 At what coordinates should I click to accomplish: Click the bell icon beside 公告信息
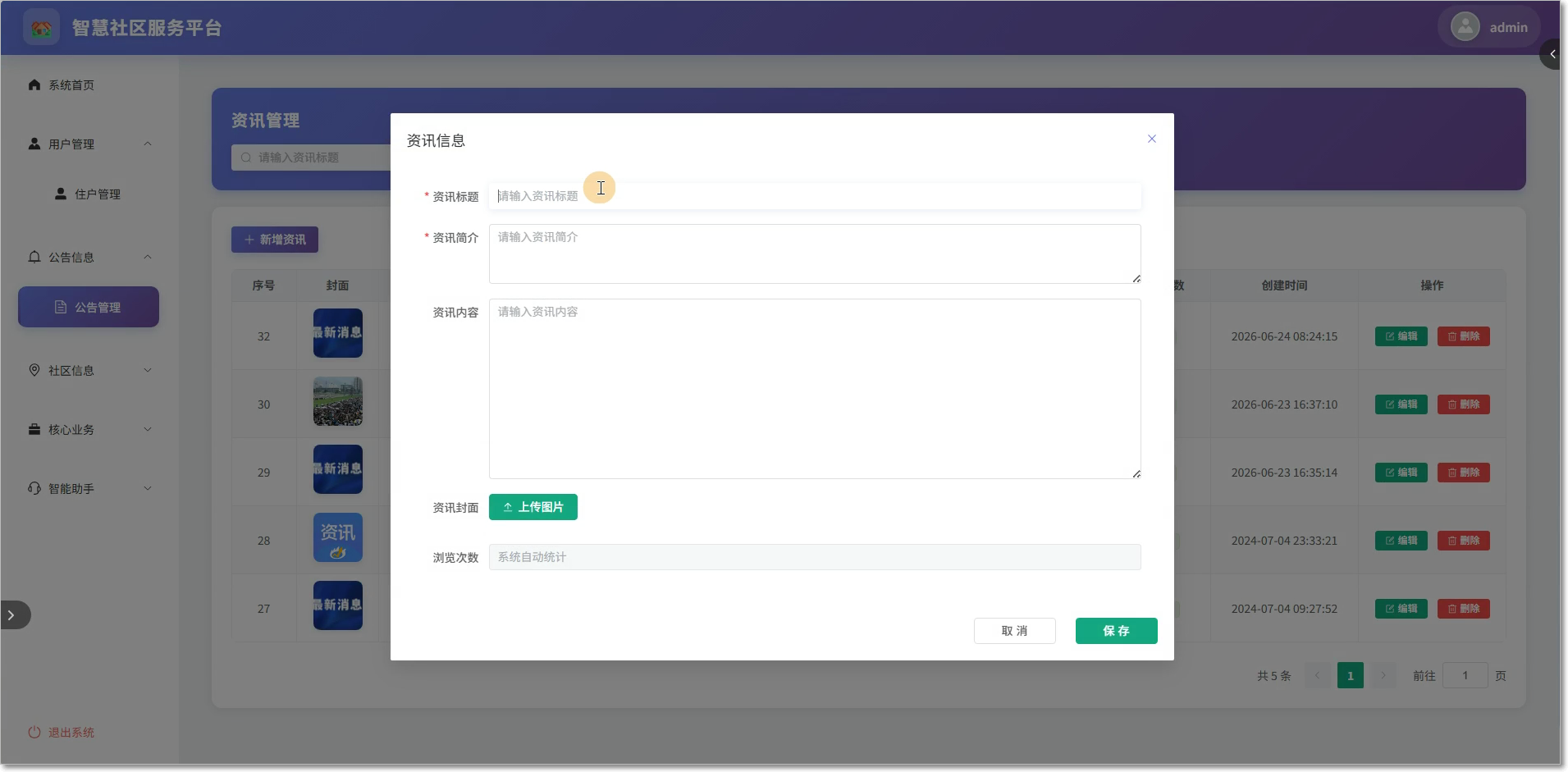(34, 257)
